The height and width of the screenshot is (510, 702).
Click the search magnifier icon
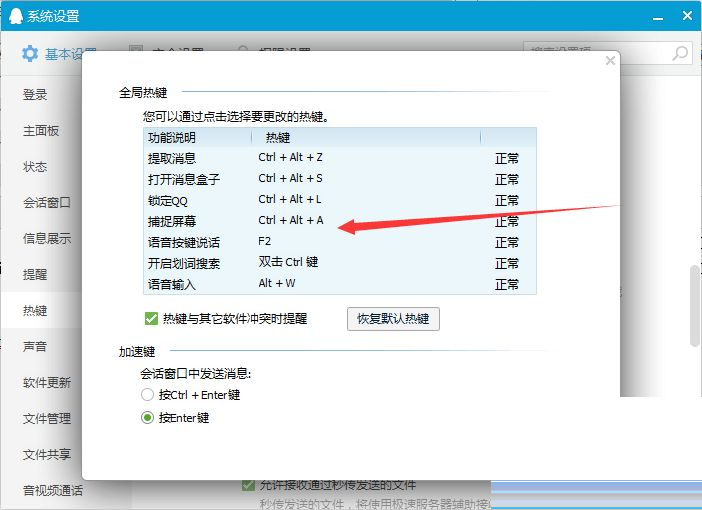click(681, 53)
